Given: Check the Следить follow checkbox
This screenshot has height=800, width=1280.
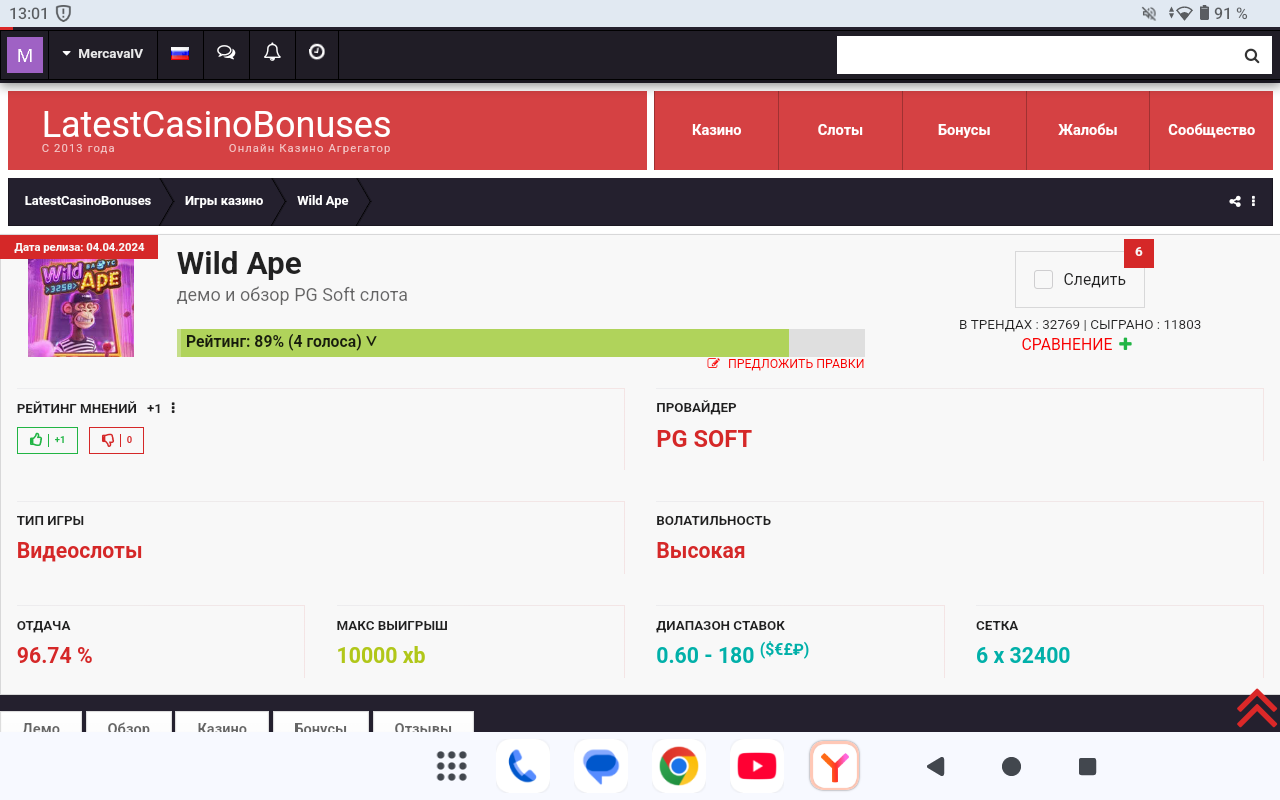Looking at the screenshot, I should coord(1043,280).
